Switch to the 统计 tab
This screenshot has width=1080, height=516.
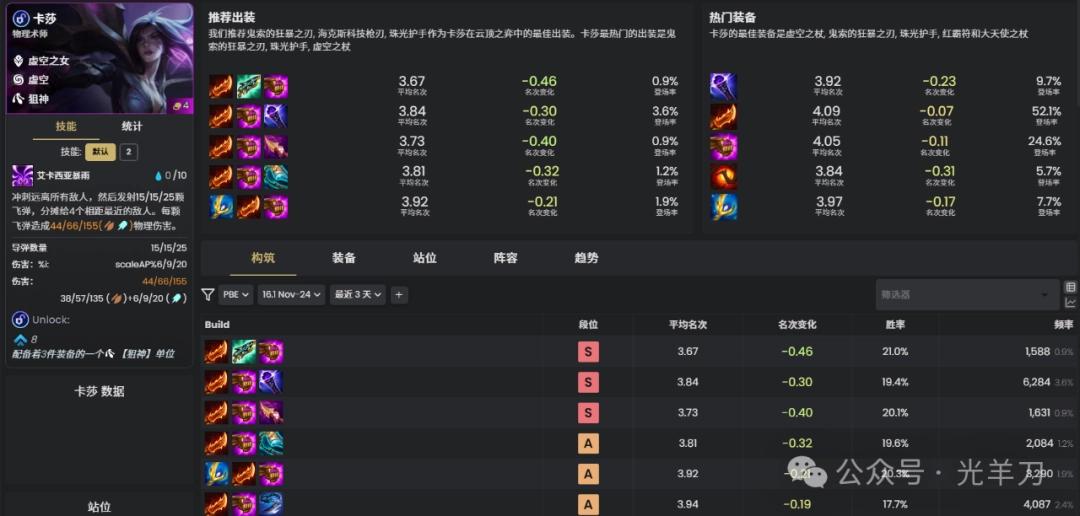point(132,127)
